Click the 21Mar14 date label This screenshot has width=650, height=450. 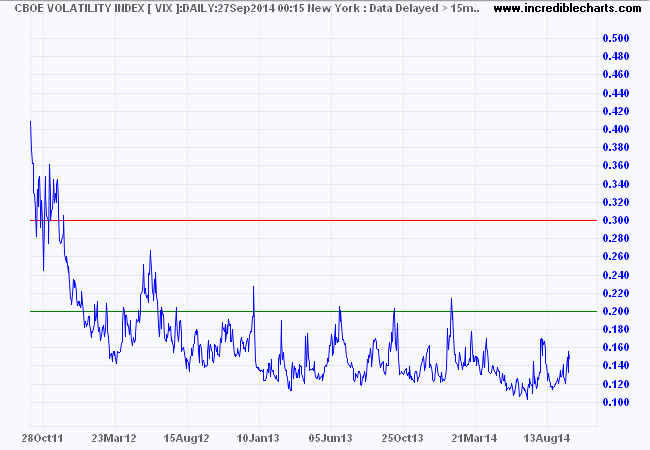point(474,438)
